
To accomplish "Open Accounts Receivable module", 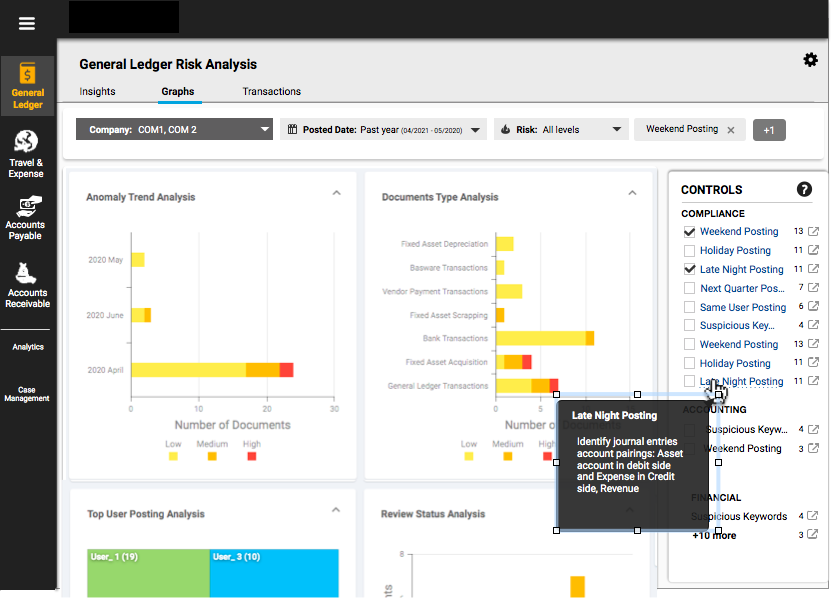I will 27,286.
